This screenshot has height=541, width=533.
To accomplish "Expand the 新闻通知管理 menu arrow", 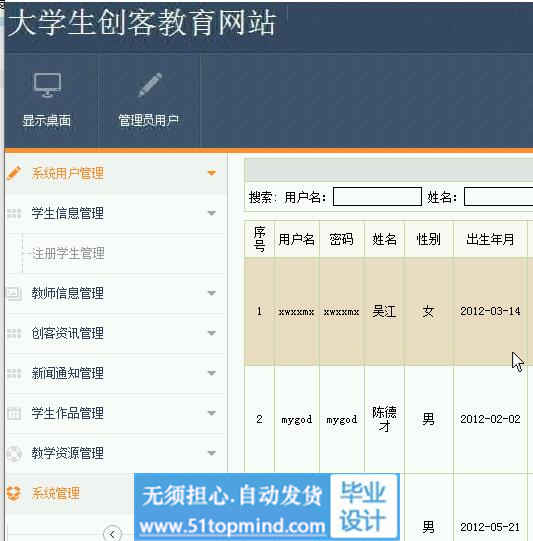I will (211, 373).
